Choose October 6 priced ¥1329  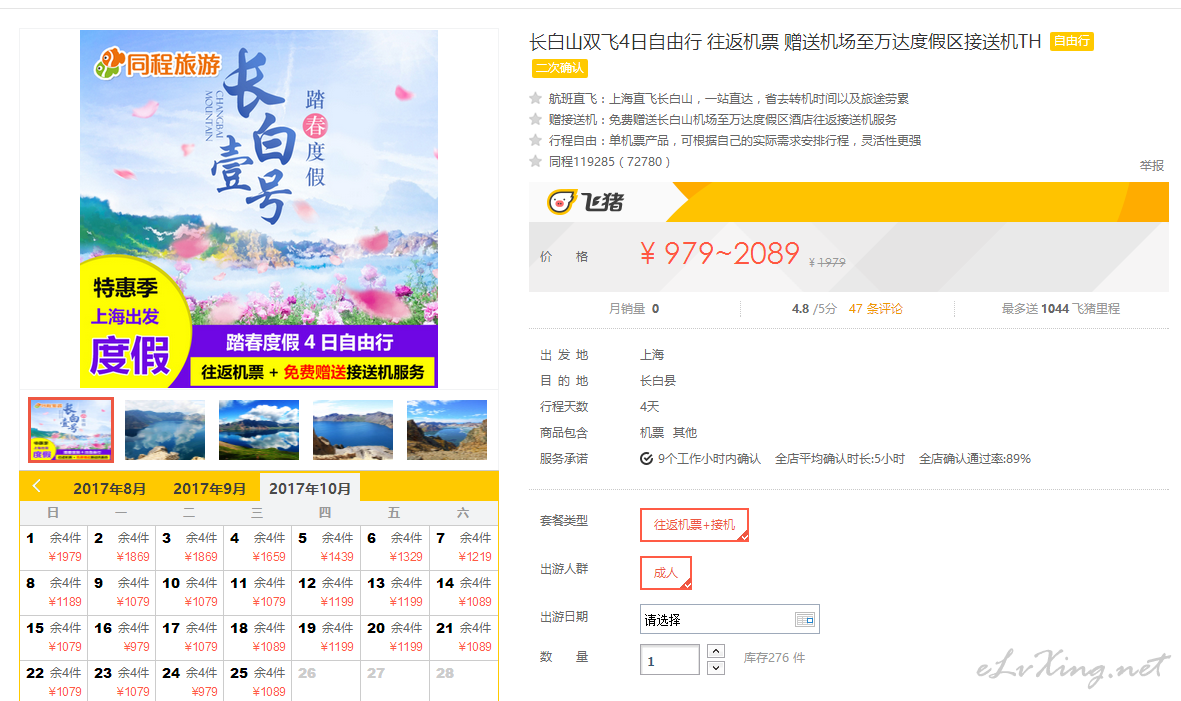point(395,547)
